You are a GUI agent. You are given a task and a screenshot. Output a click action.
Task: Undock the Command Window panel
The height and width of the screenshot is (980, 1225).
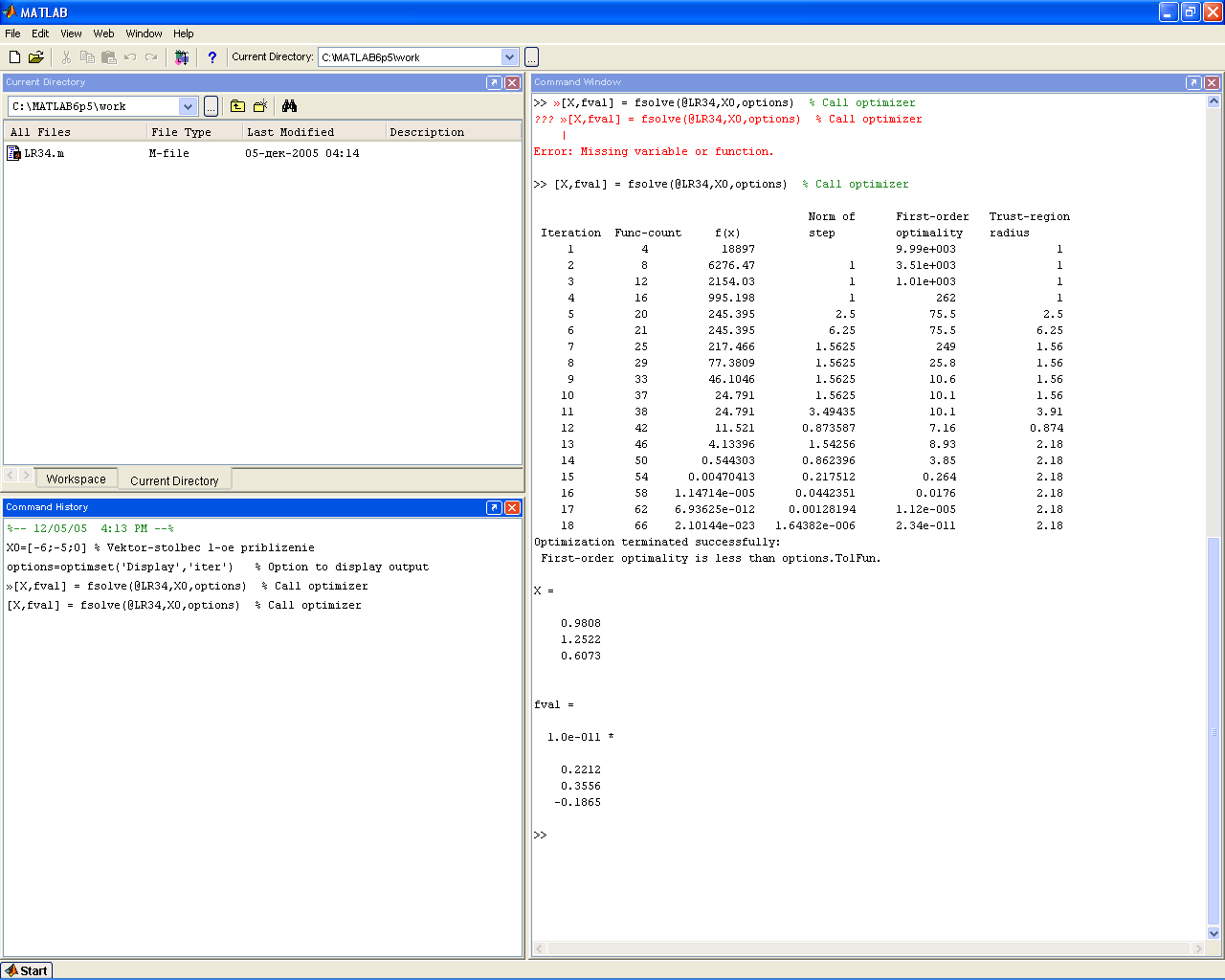pos(1193,82)
